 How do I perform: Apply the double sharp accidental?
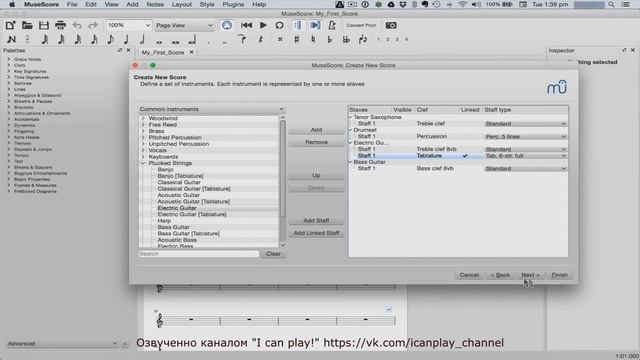(x=280, y=40)
